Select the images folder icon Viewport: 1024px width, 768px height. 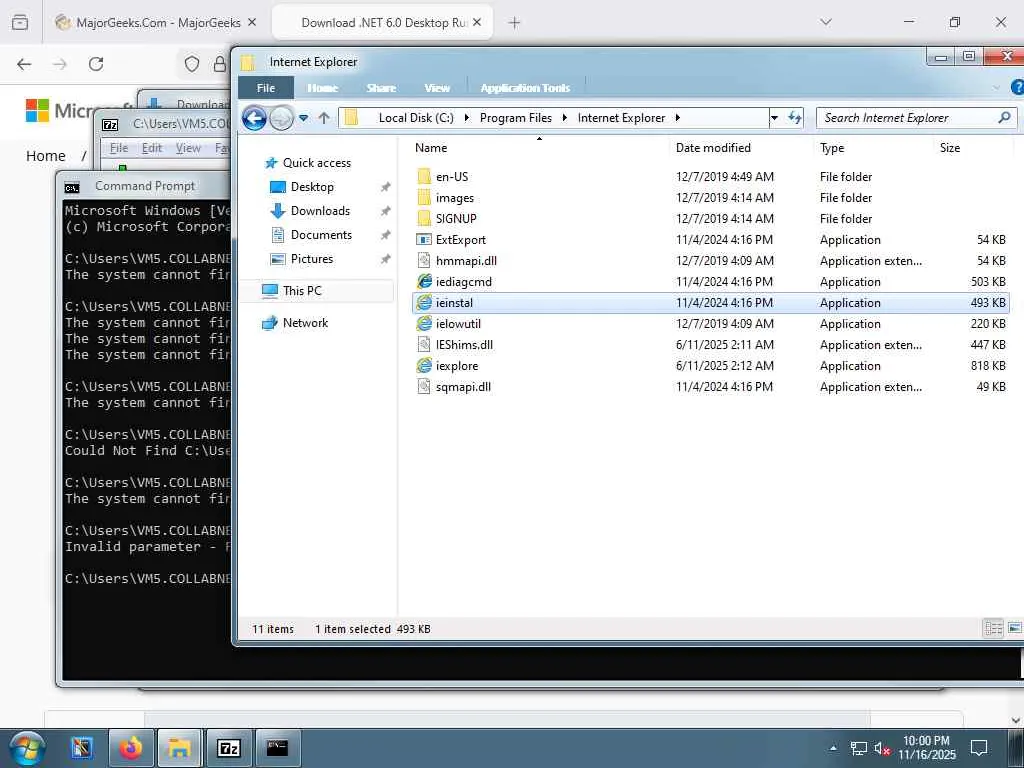pos(424,198)
